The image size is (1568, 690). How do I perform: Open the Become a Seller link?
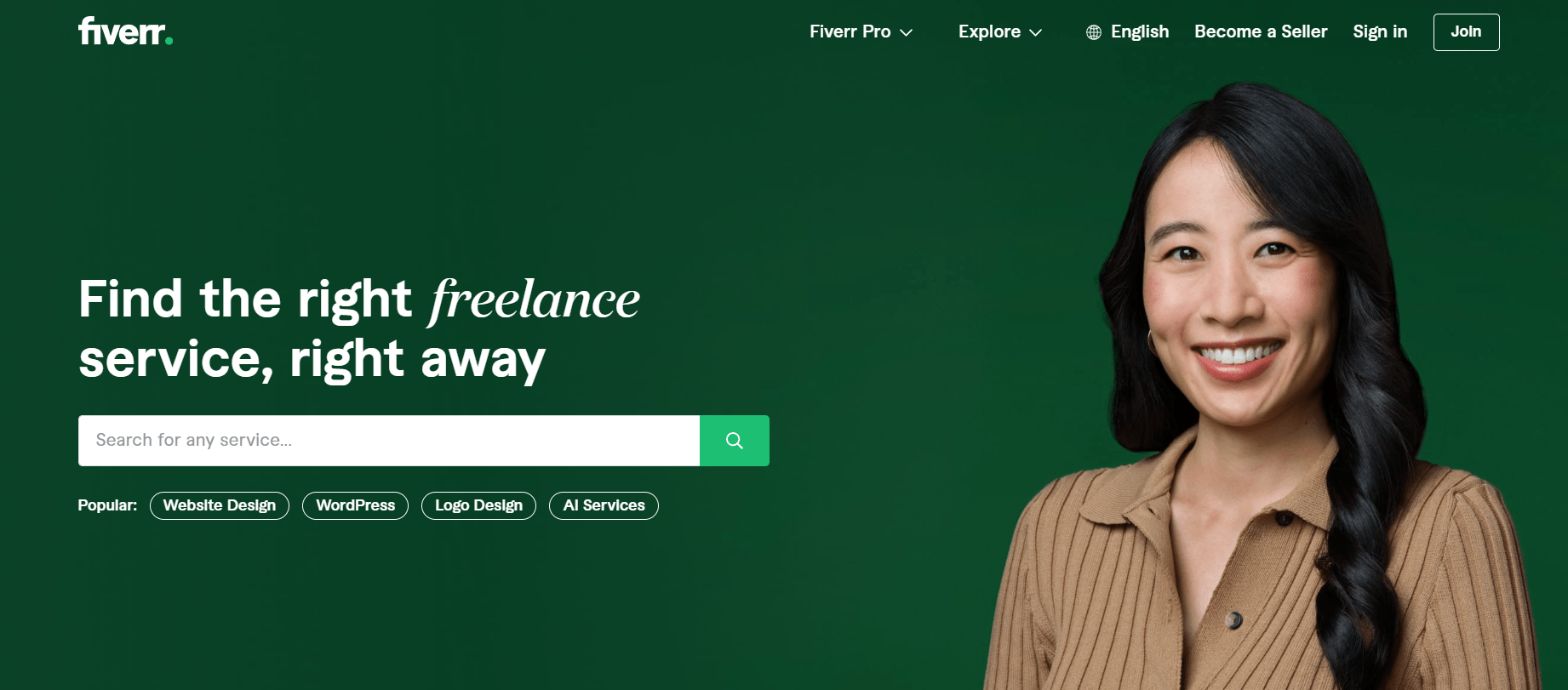pos(1261,31)
